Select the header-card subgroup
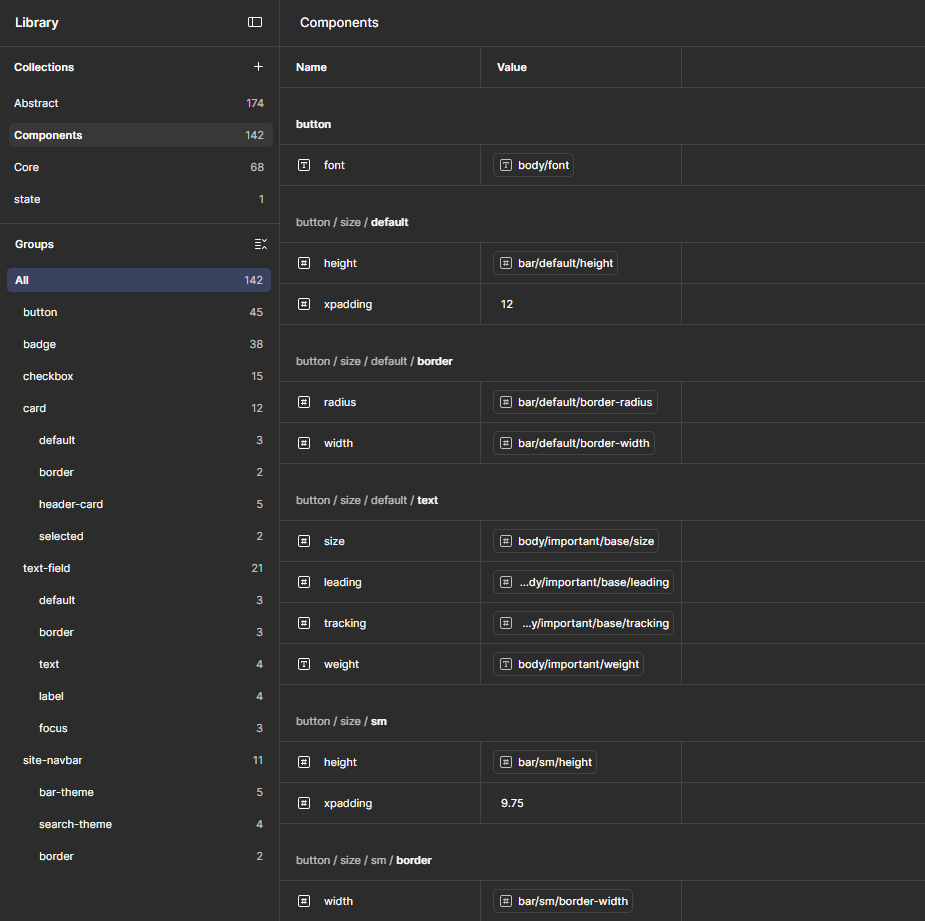925x921 pixels. (x=139, y=504)
